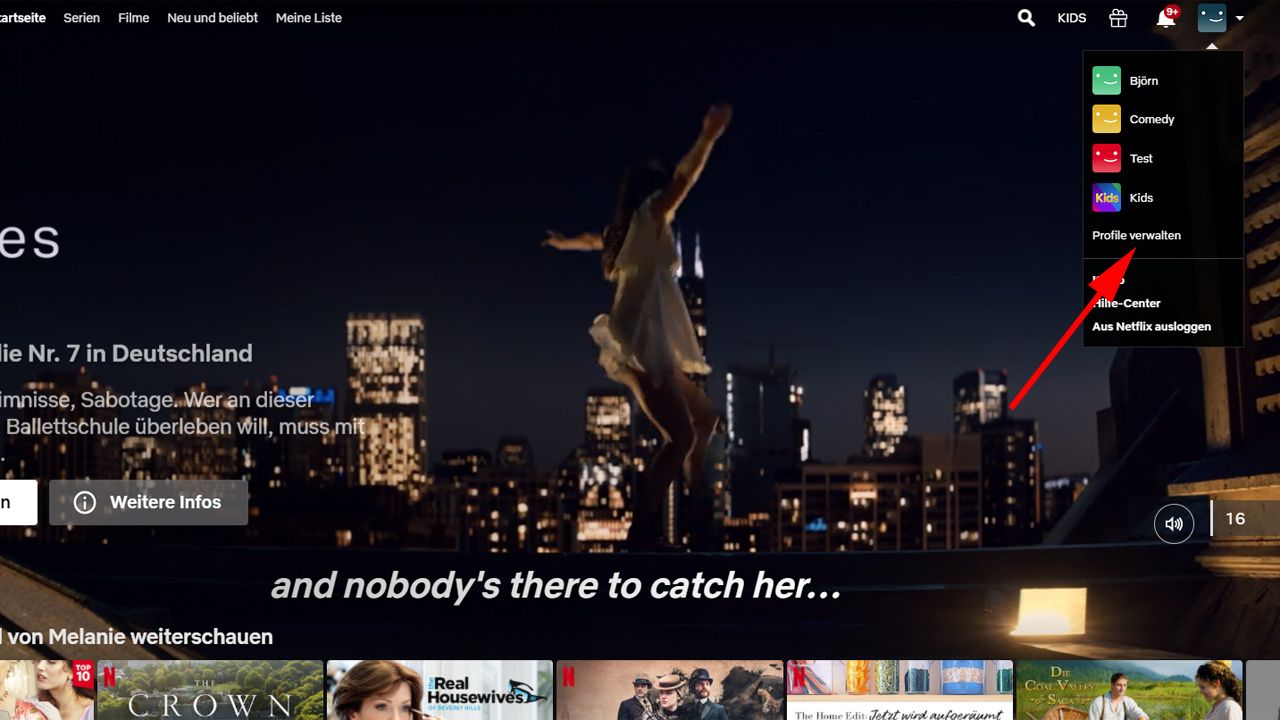Open the Real Housewives of Beverly Hills thumbnail
Image resolution: width=1280 pixels, height=720 pixels.
pyautogui.click(x=440, y=690)
